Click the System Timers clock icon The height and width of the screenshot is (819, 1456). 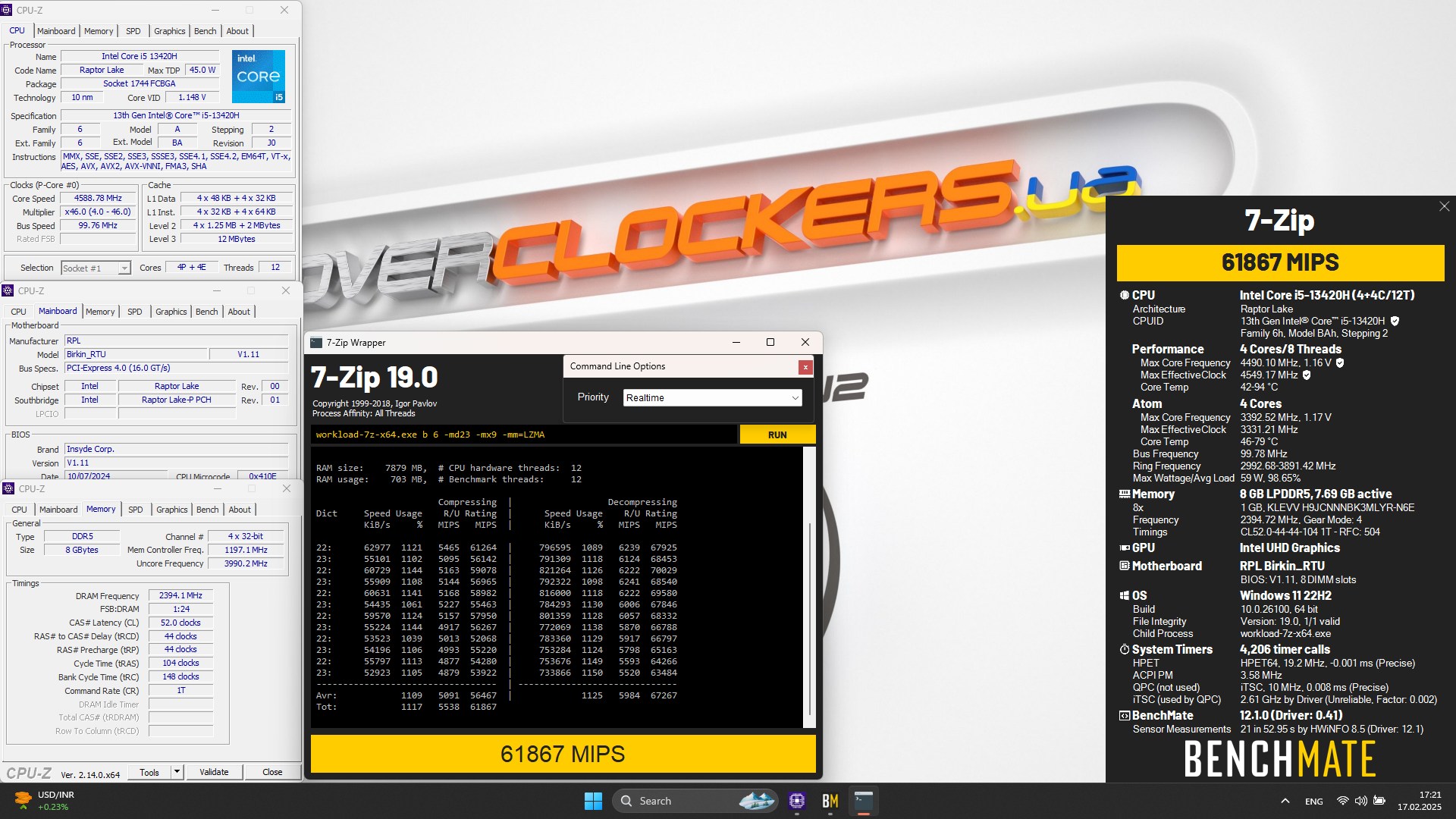click(1124, 650)
